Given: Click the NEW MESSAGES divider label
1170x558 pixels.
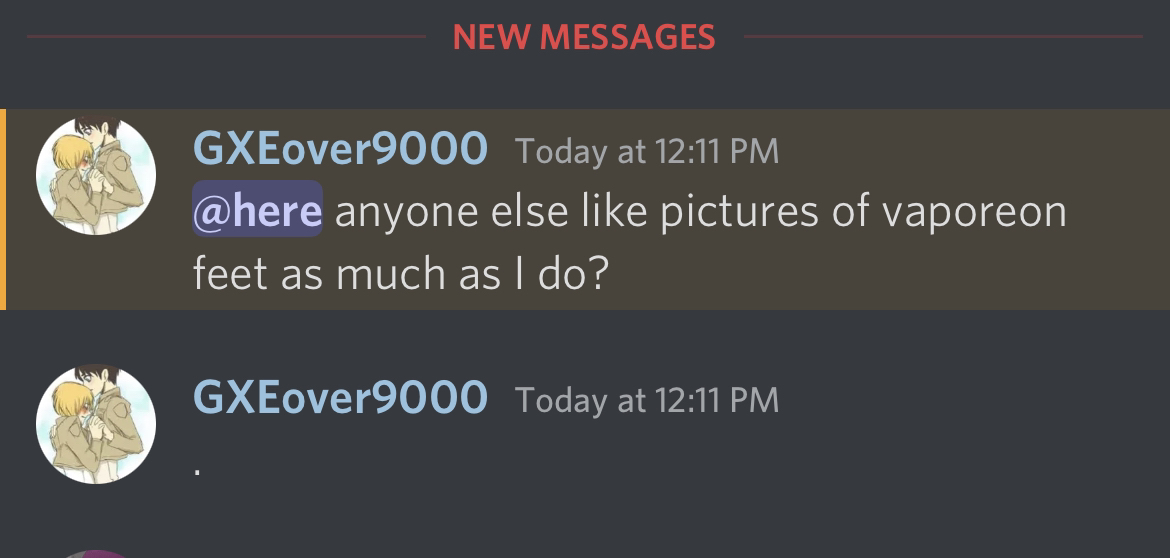Looking at the screenshot, I should point(584,37).
